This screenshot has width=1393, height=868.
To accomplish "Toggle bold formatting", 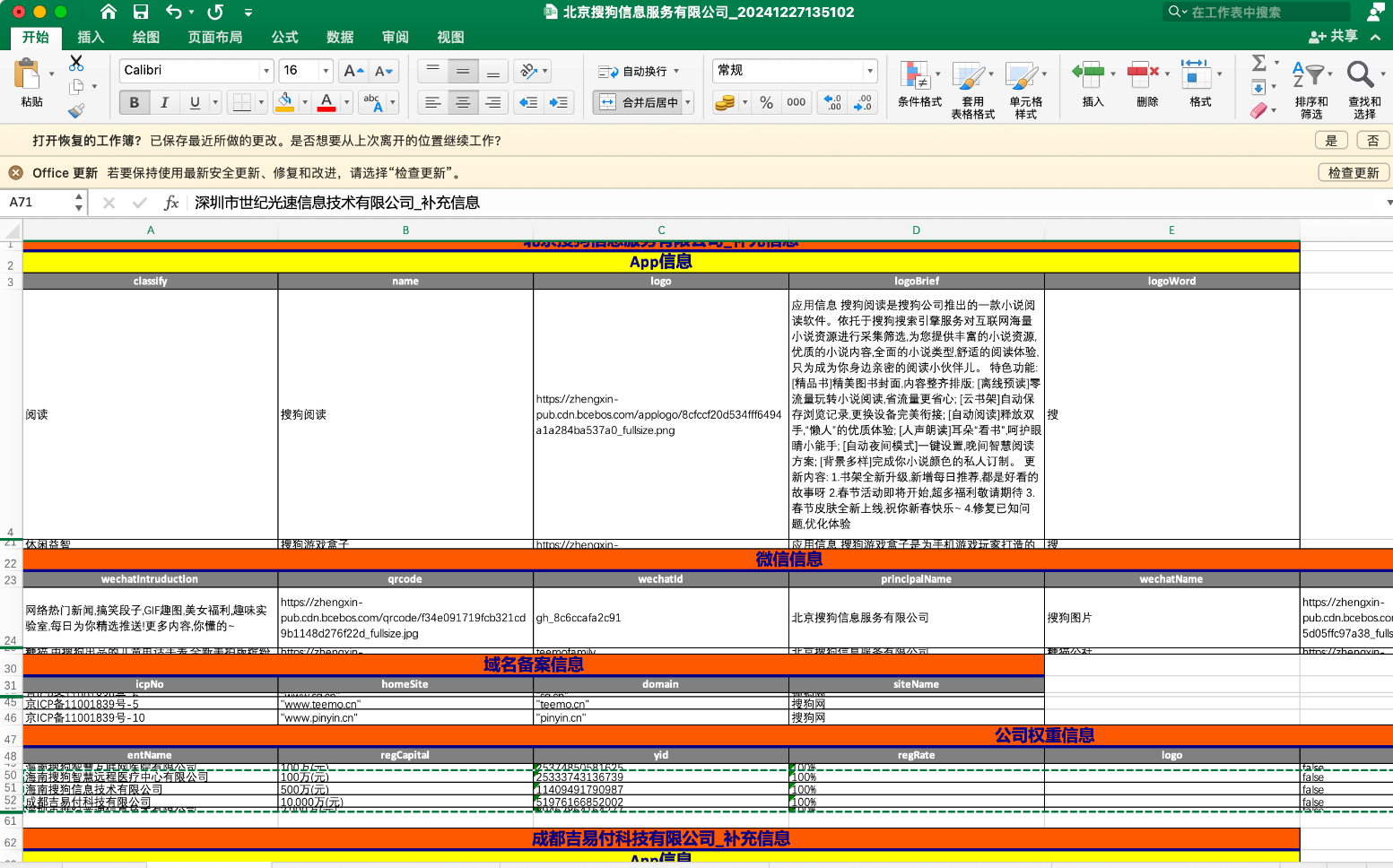I will point(135,102).
